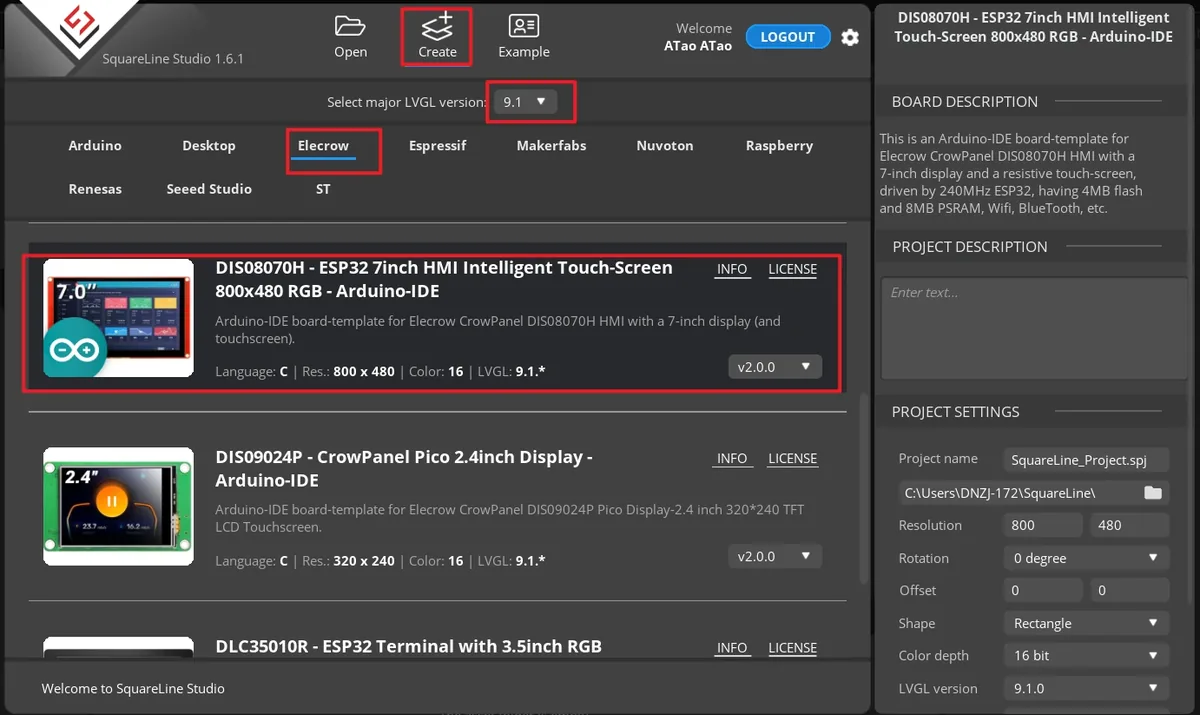Screen dimensions: 1200x715
Task: Click the Open folder icon
Action: [x=350, y=26]
